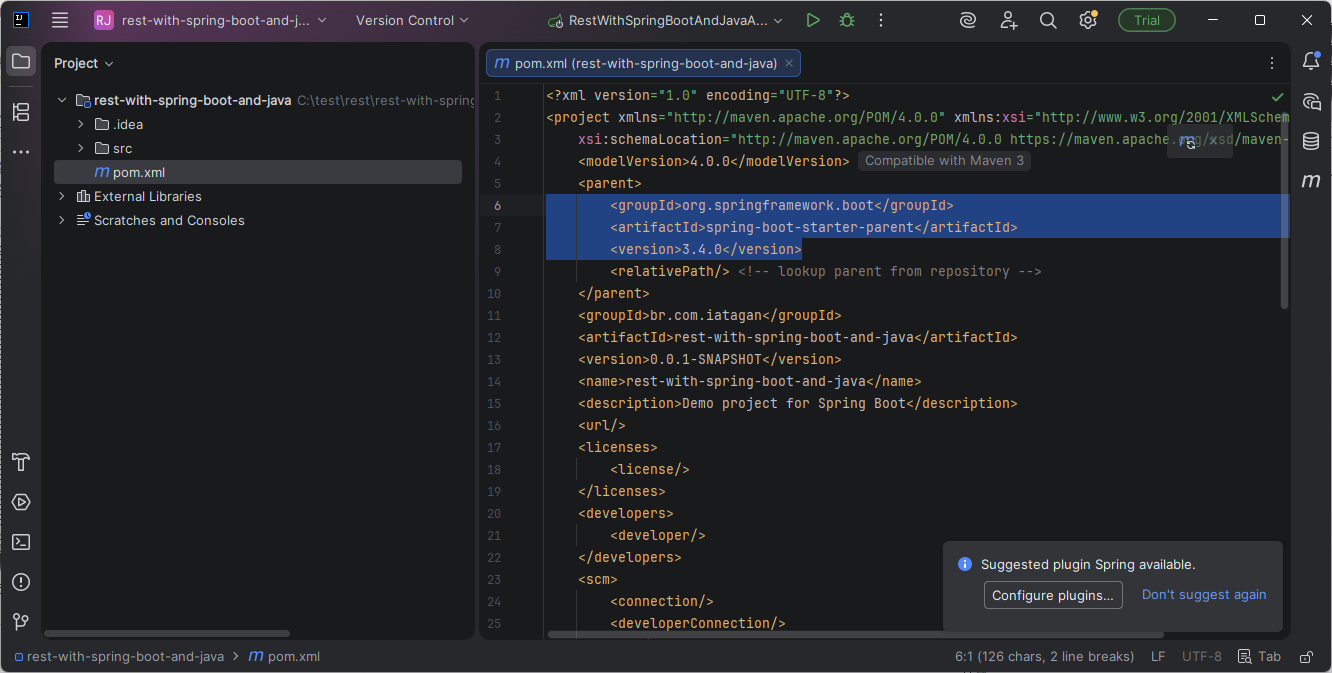Screen dimensions: 1332x673
Task: Expand the External Libraries node
Action: [62, 196]
